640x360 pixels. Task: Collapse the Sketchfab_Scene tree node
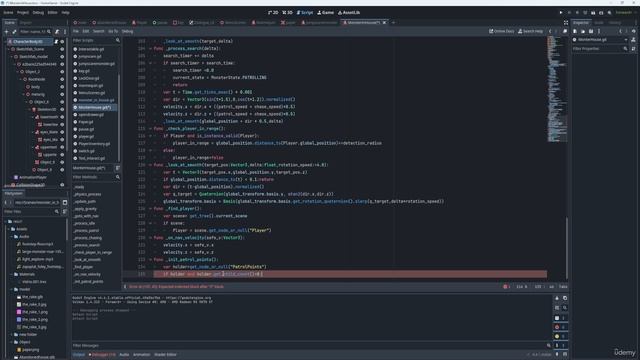tap(9, 49)
